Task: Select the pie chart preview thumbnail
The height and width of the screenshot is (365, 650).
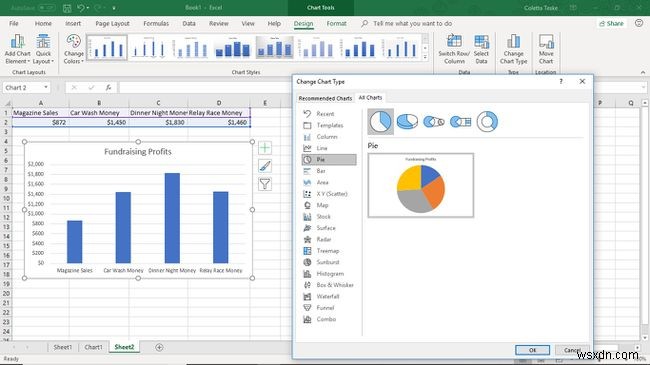Action: coord(421,185)
